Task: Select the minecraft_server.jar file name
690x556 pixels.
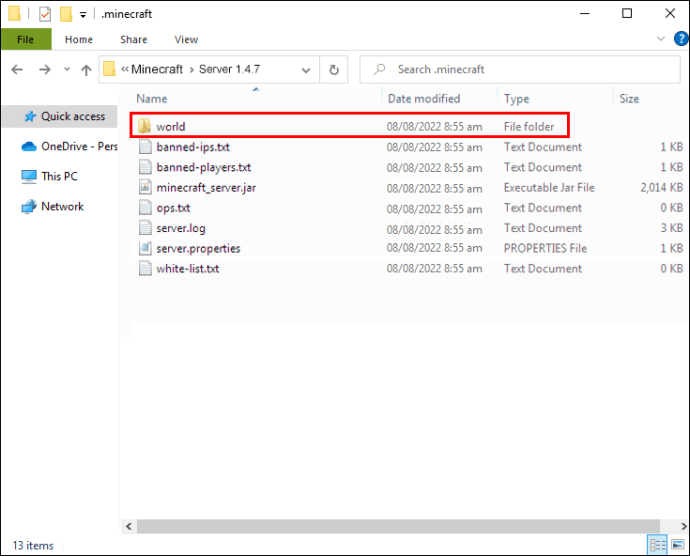Action: (206, 188)
